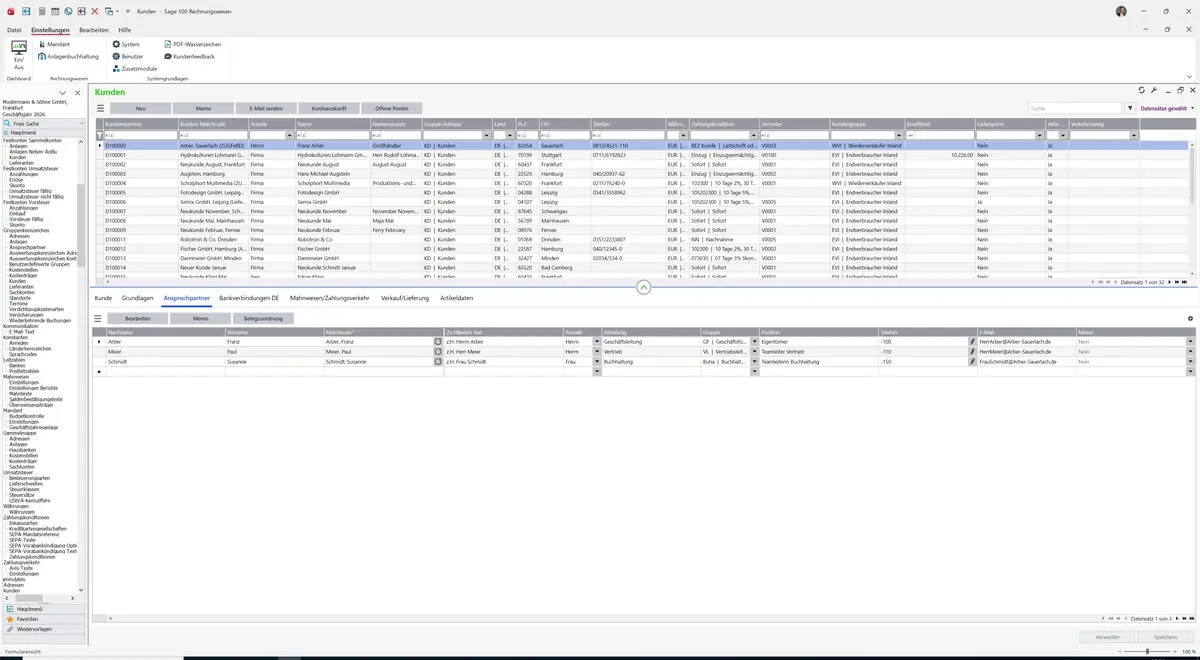Switch to the Artikeldaten tab
Image resolution: width=1200 pixels, height=660 pixels.
click(457, 298)
